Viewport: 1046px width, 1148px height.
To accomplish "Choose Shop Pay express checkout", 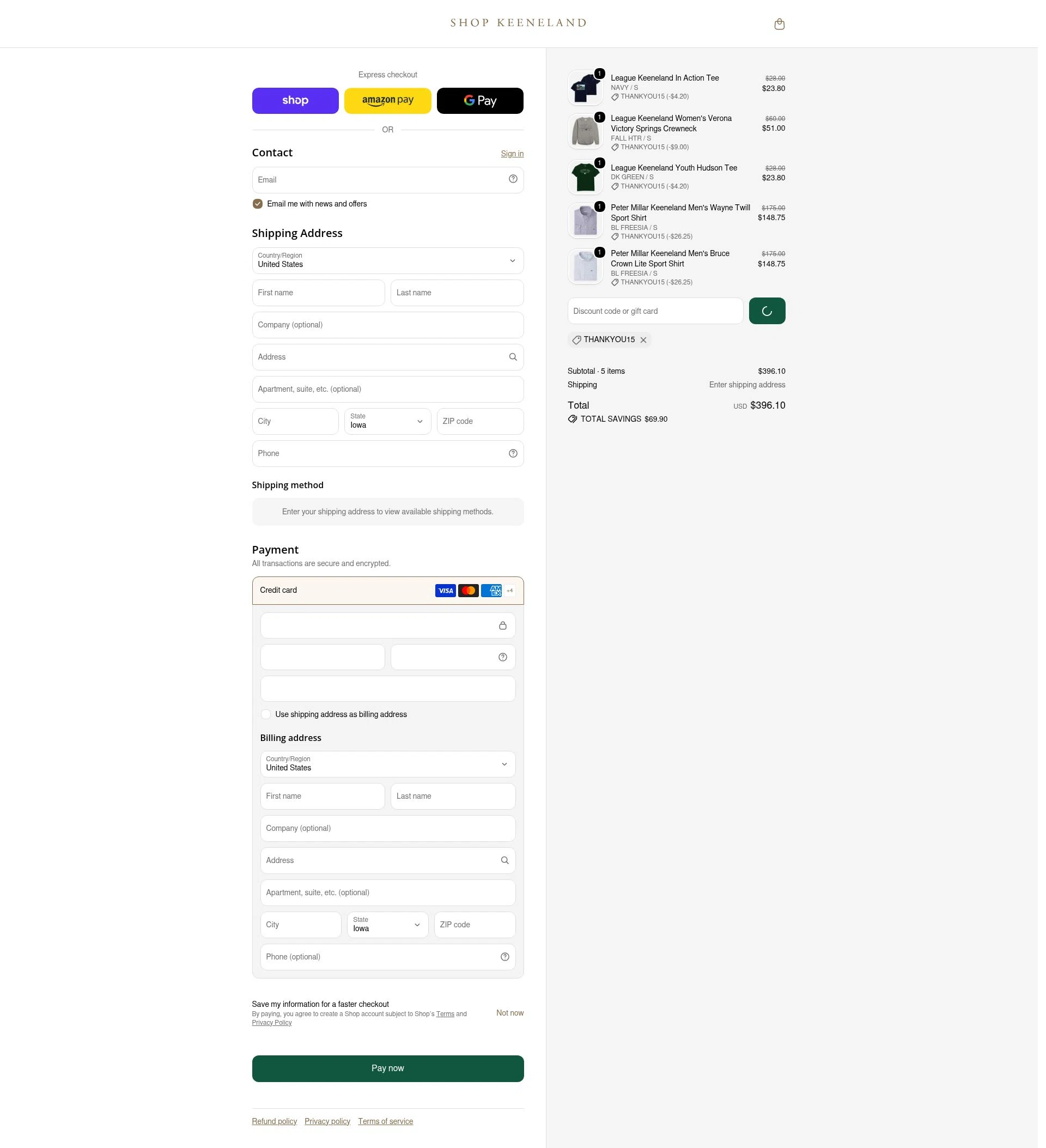I will pyautogui.click(x=297, y=101).
